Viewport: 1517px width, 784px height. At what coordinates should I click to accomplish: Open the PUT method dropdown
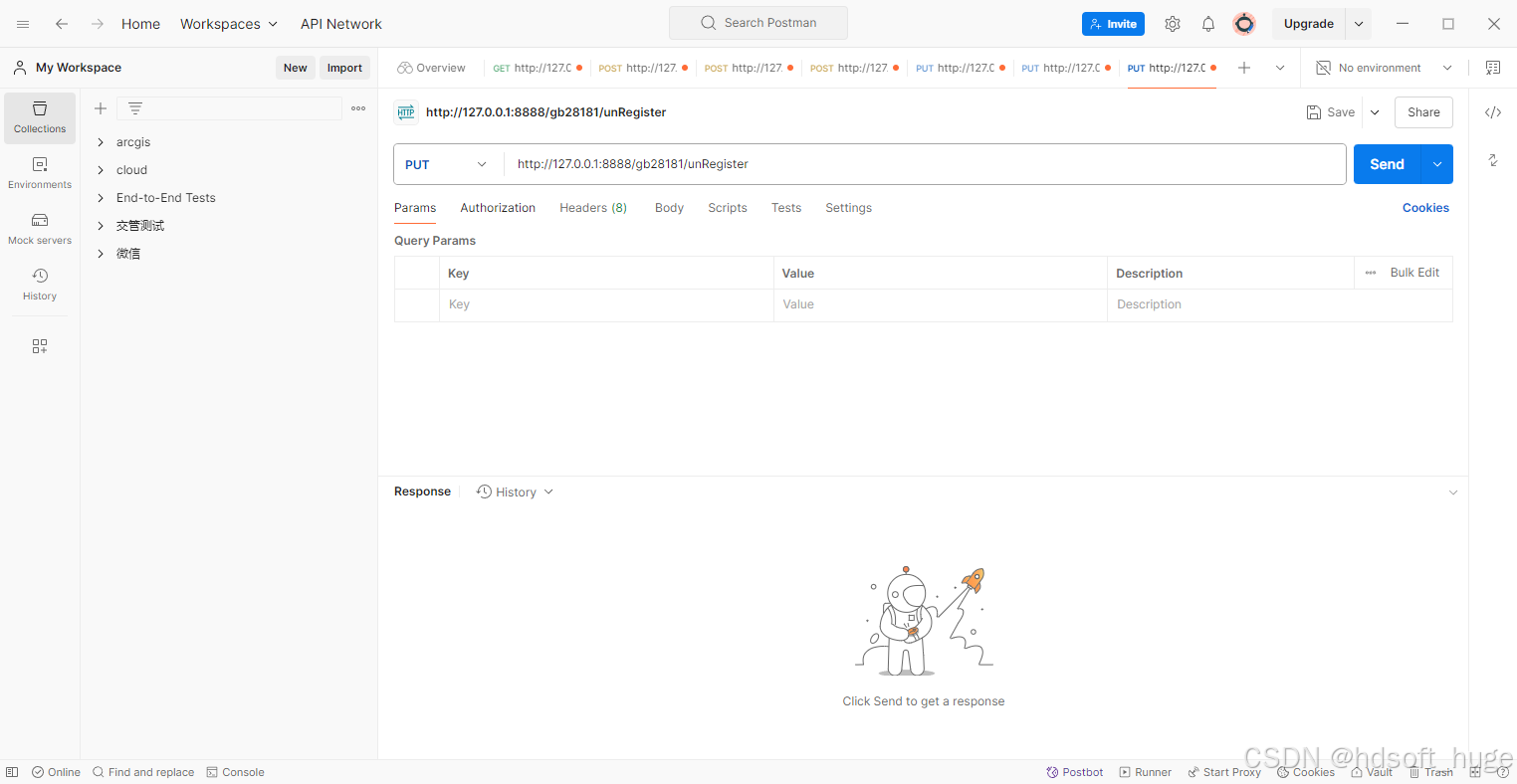coord(448,164)
